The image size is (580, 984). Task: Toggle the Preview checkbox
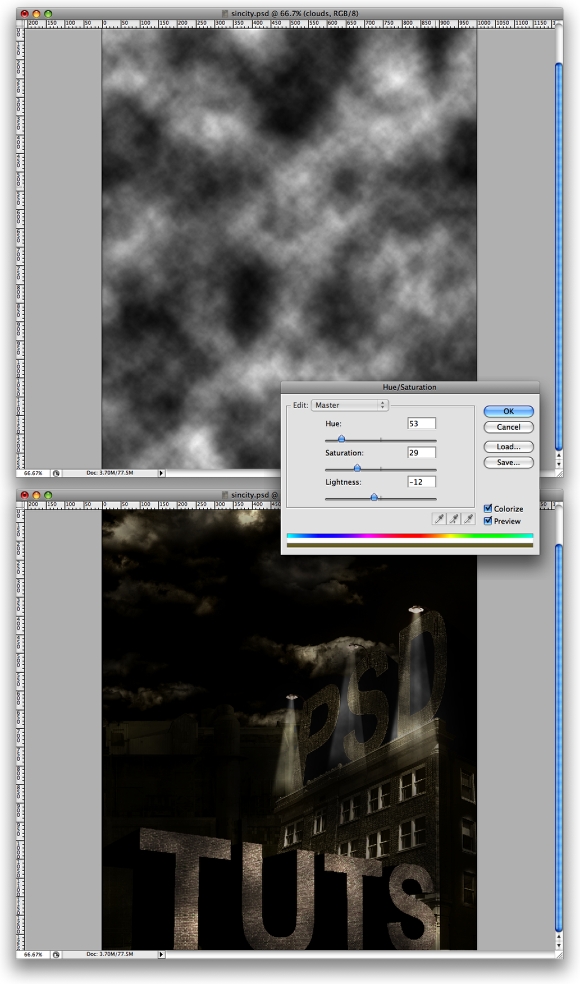tap(488, 521)
